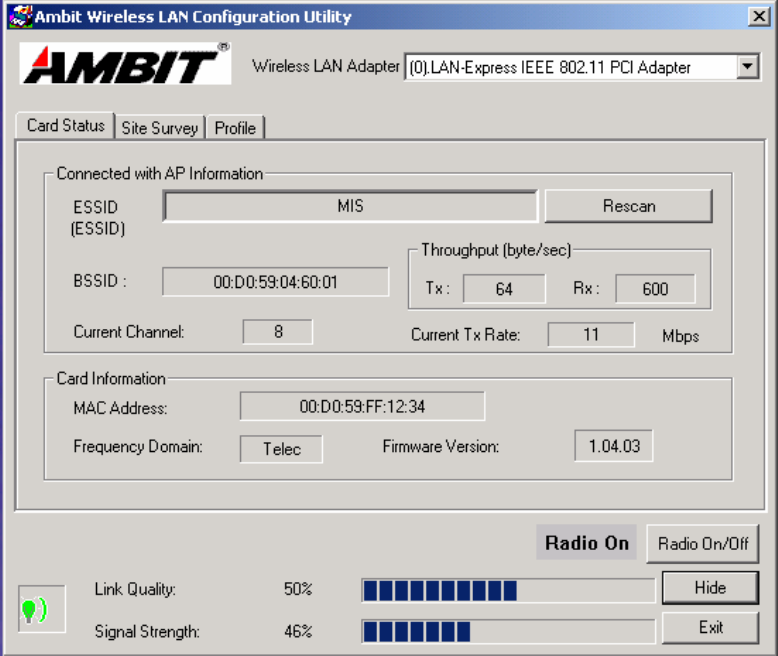Click the Current Tx Rate label
This screenshot has width=778, height=656.
click(465, 335)
